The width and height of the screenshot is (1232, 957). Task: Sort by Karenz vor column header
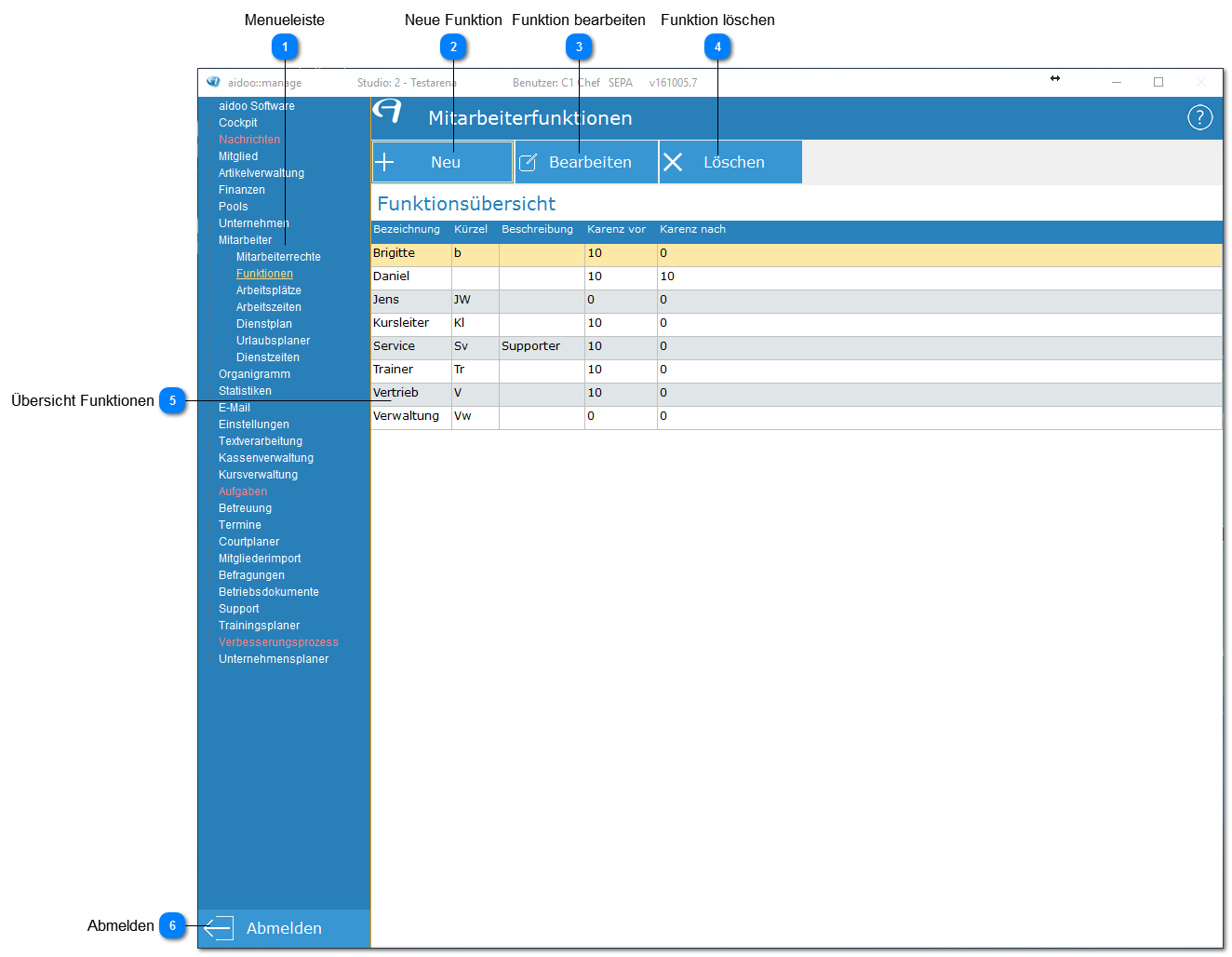point(616,229)
